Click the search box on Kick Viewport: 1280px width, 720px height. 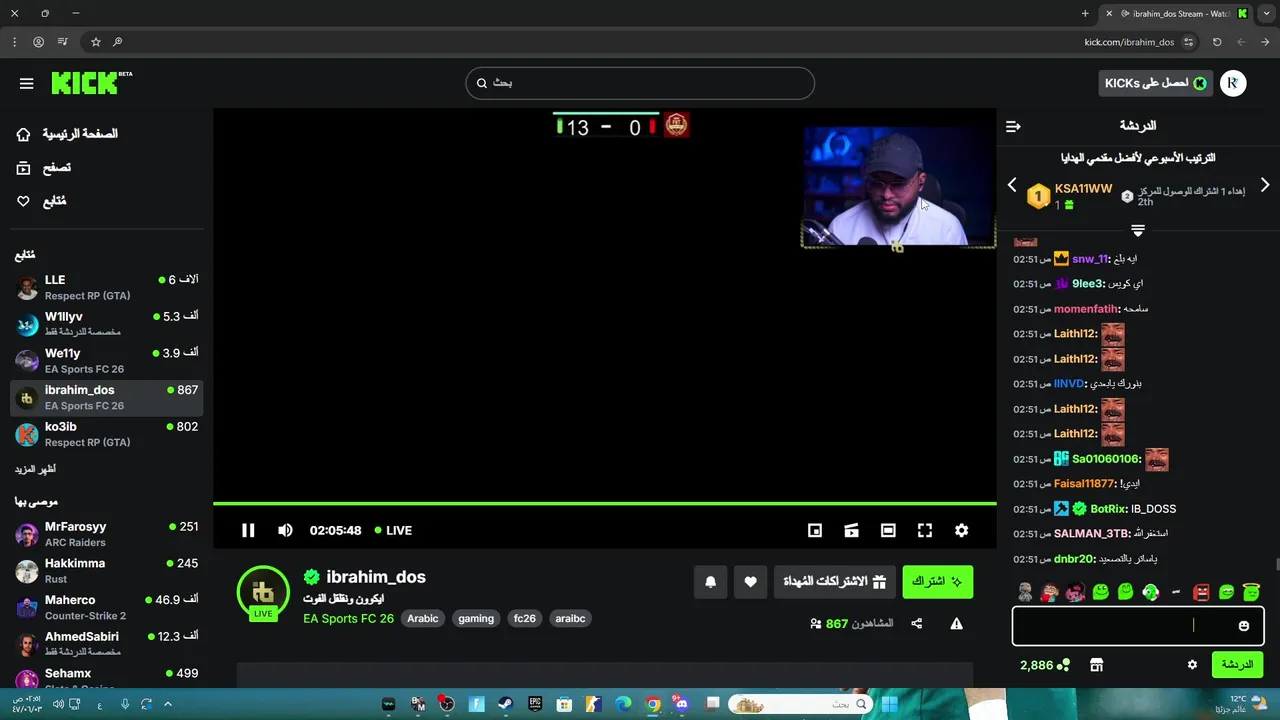point(640,83)
